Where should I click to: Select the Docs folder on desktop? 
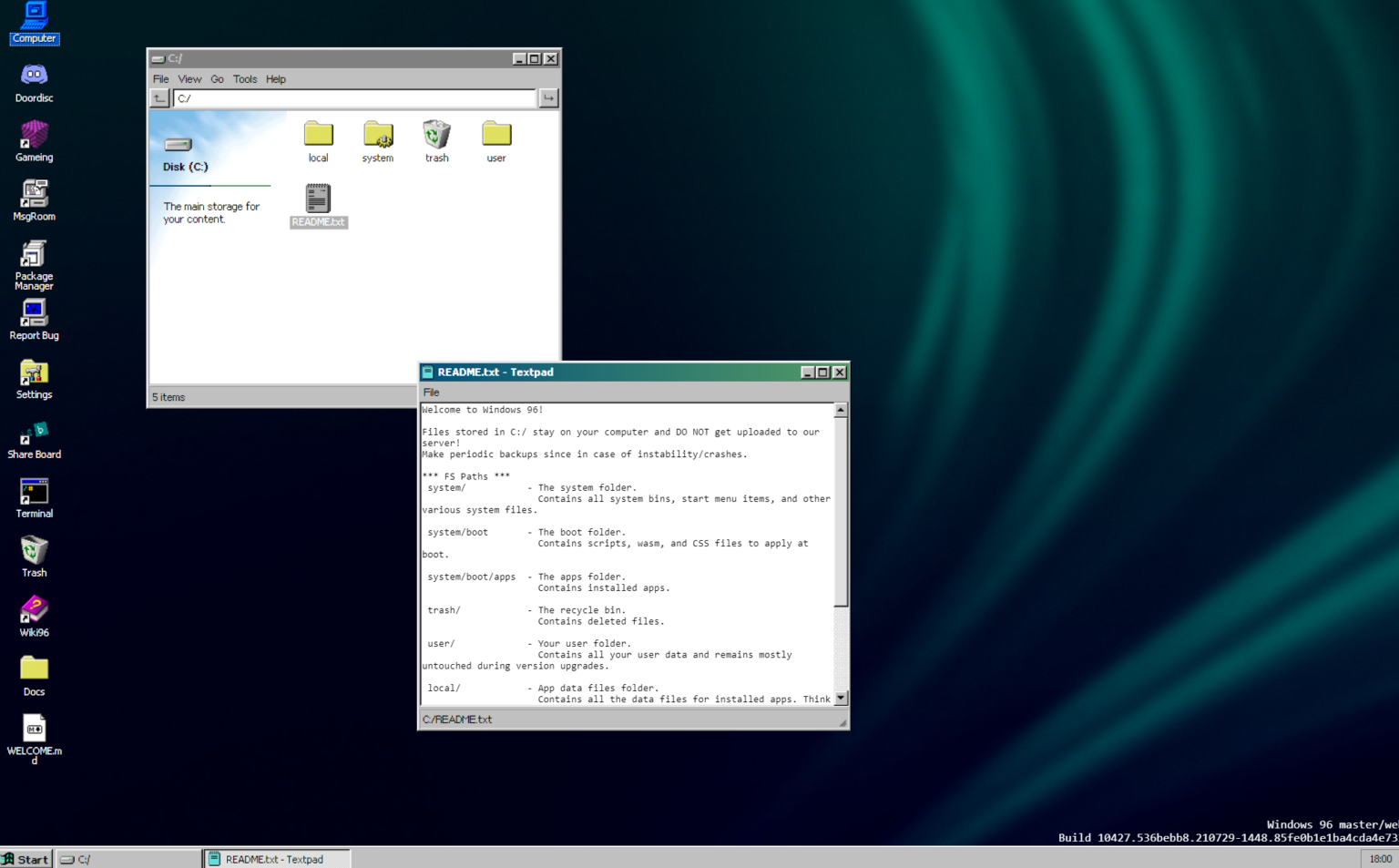pyautogui.click(x=34, y=676)
